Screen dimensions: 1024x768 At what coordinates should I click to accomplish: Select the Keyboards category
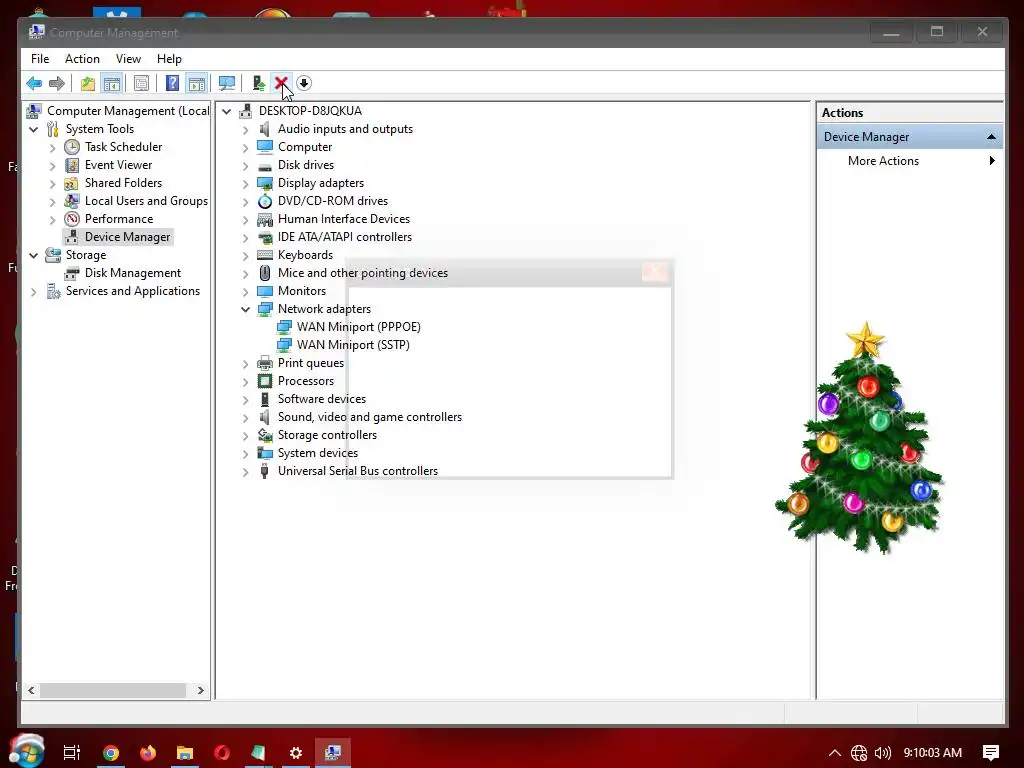[305, 255]
